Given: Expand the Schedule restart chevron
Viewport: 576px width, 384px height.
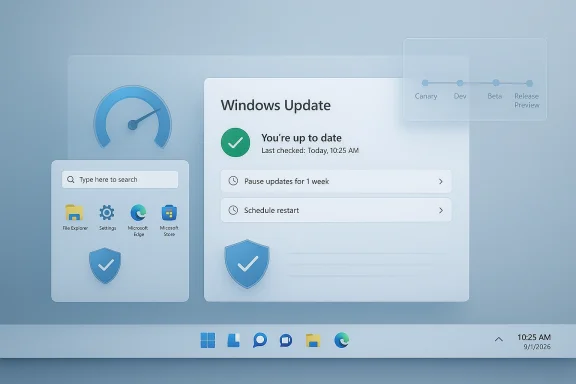Looking at the screenshot, I should 441,210.
